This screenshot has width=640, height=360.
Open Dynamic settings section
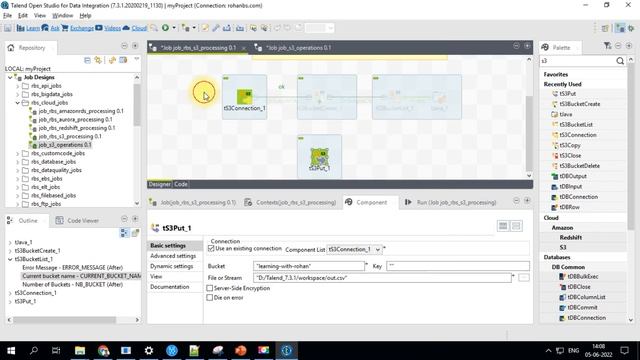pos(171,266)
